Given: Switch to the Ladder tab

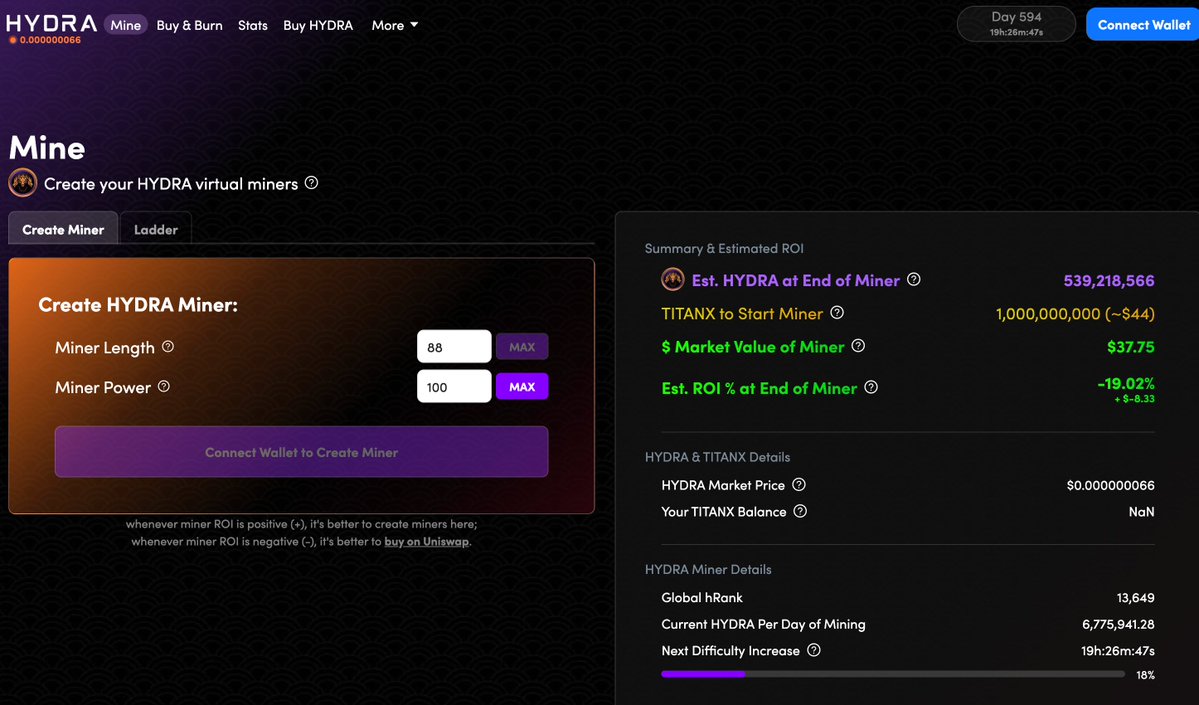Looking at the screenshot, I should (x=156, y=229).
